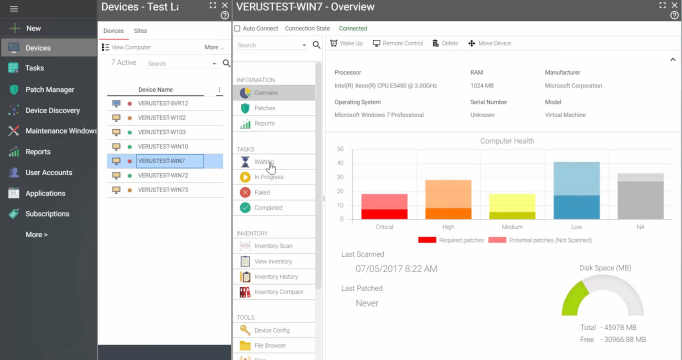682x360 pixels.
Task: Enable the Auto Connect checkbox
Action: coord(237,28)
